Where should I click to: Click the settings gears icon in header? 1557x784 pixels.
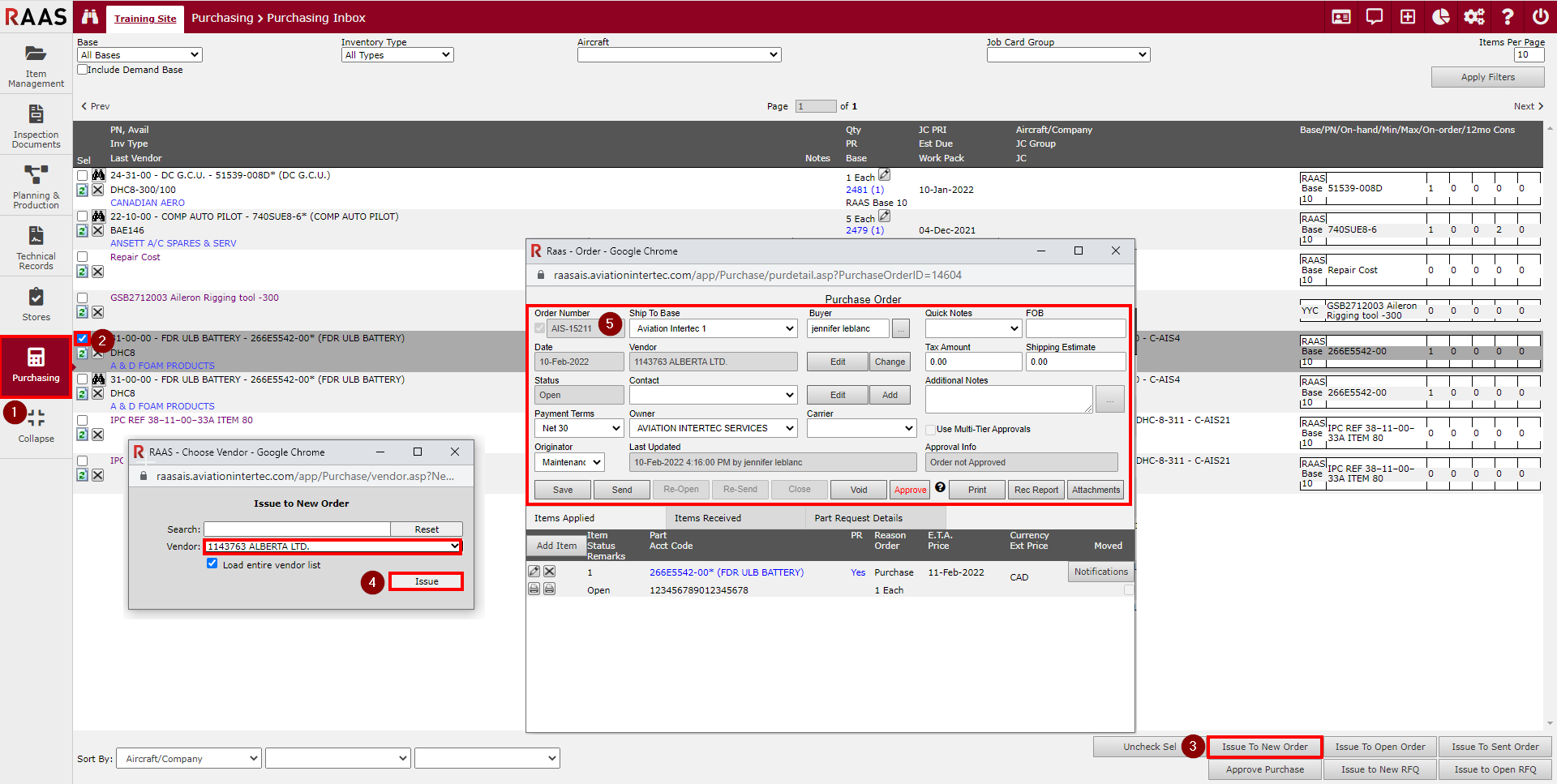1473,17
